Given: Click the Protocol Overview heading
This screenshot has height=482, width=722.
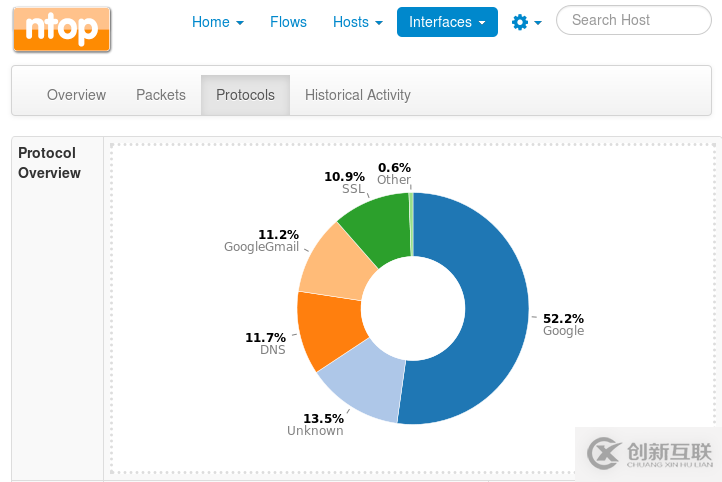Looking at the screenshot, I should [x=50, y=163].
